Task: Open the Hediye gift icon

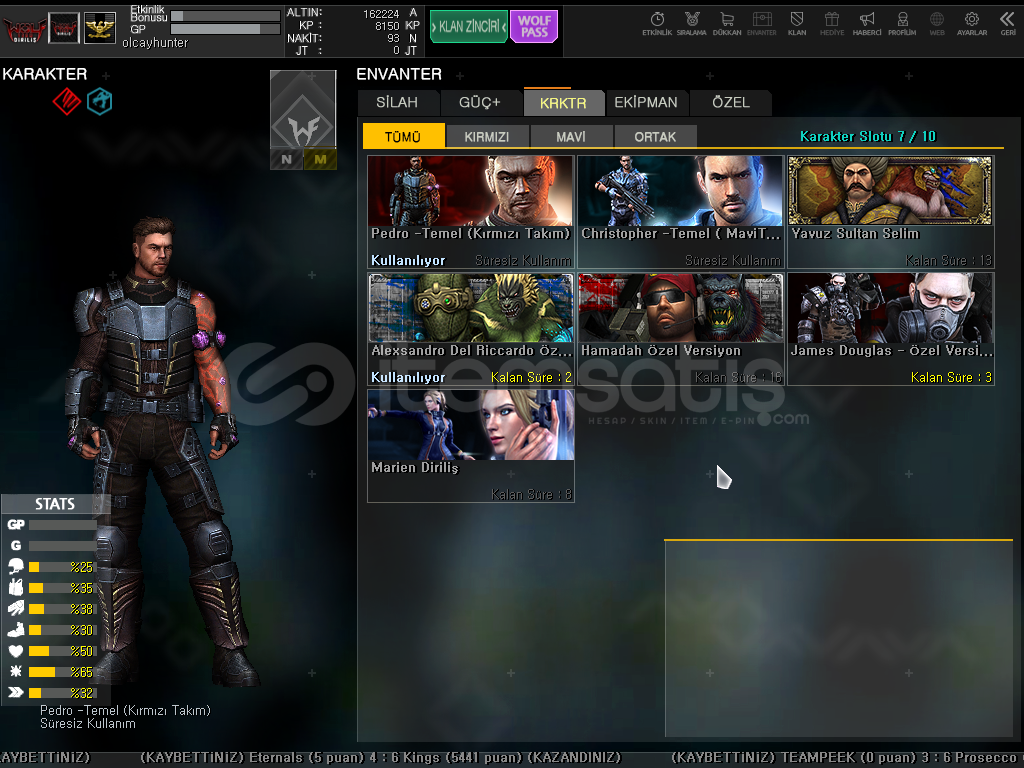Action: click(x=832, y=24)
